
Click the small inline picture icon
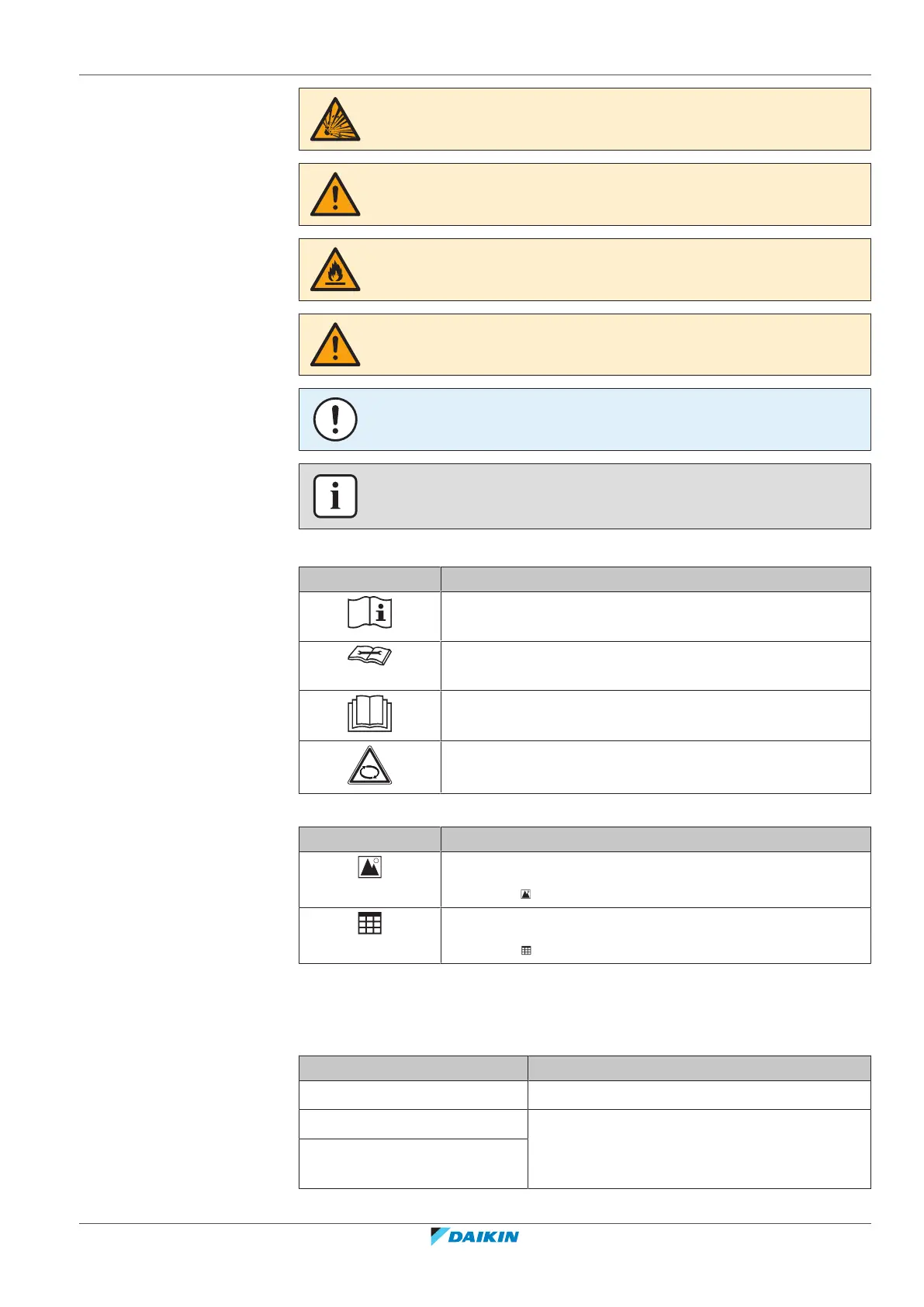click(x=526, y=895)
